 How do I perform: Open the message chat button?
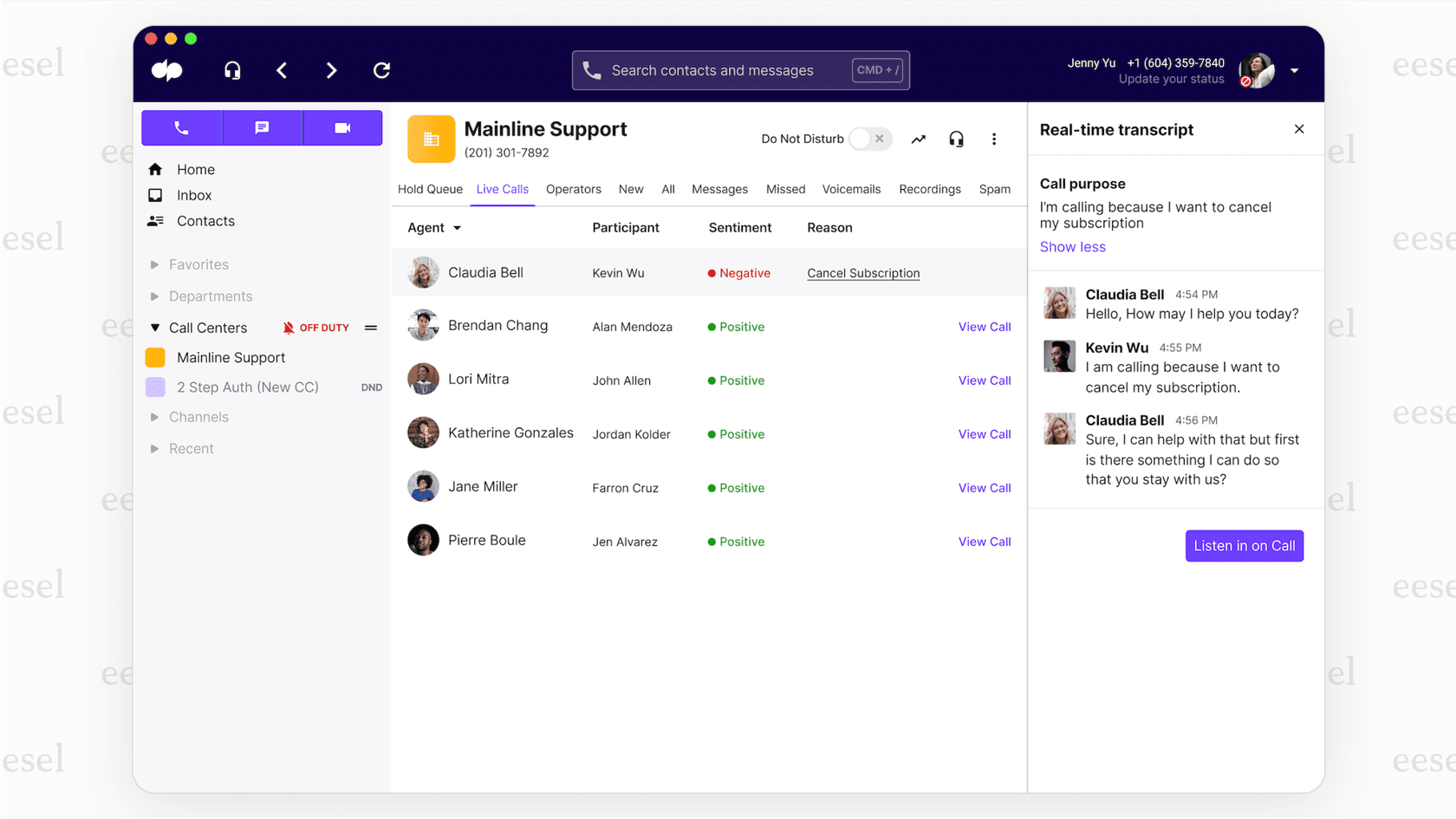coord(262,127)
